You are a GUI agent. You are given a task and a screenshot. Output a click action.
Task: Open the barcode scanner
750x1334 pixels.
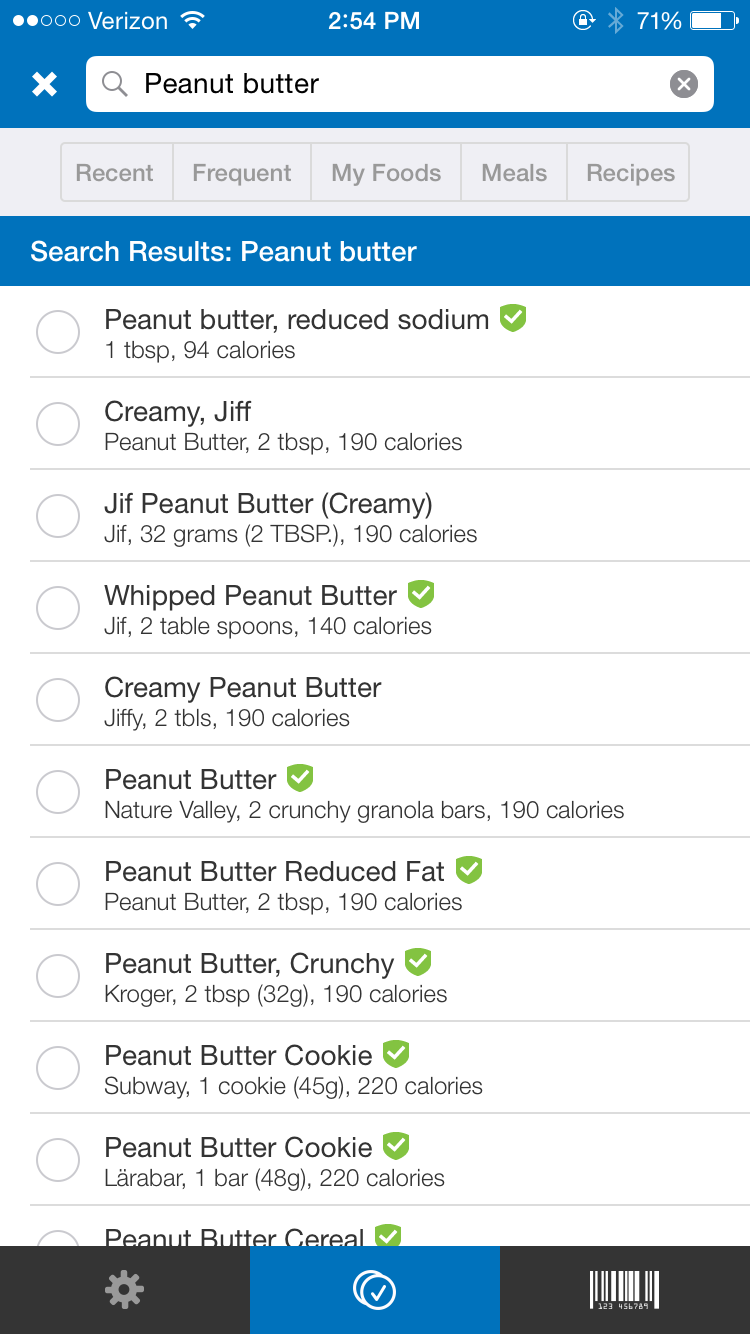pos(624,1290)
